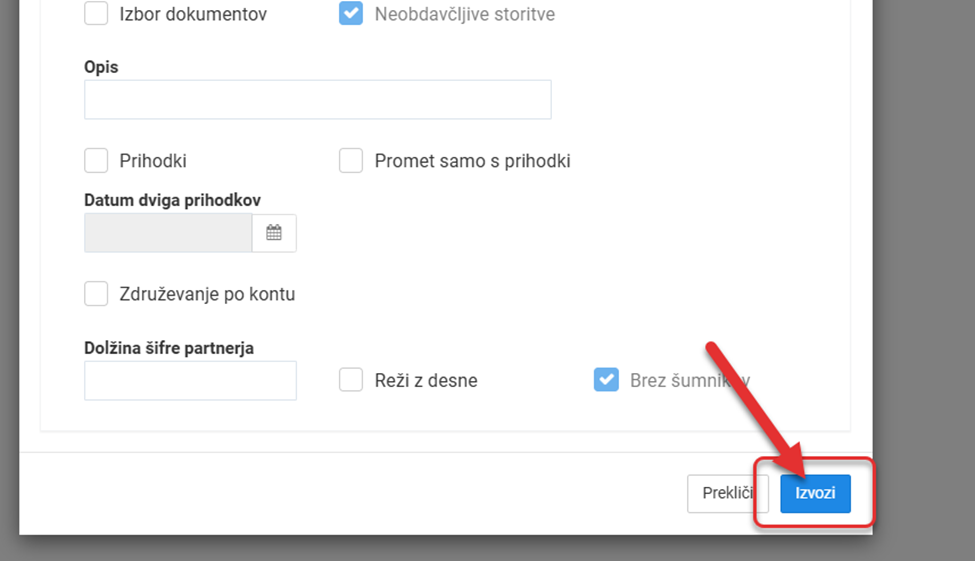Tick the Prihodki checkbox
The height and width of the screenshot is (561, 975).
click(96, 160)
